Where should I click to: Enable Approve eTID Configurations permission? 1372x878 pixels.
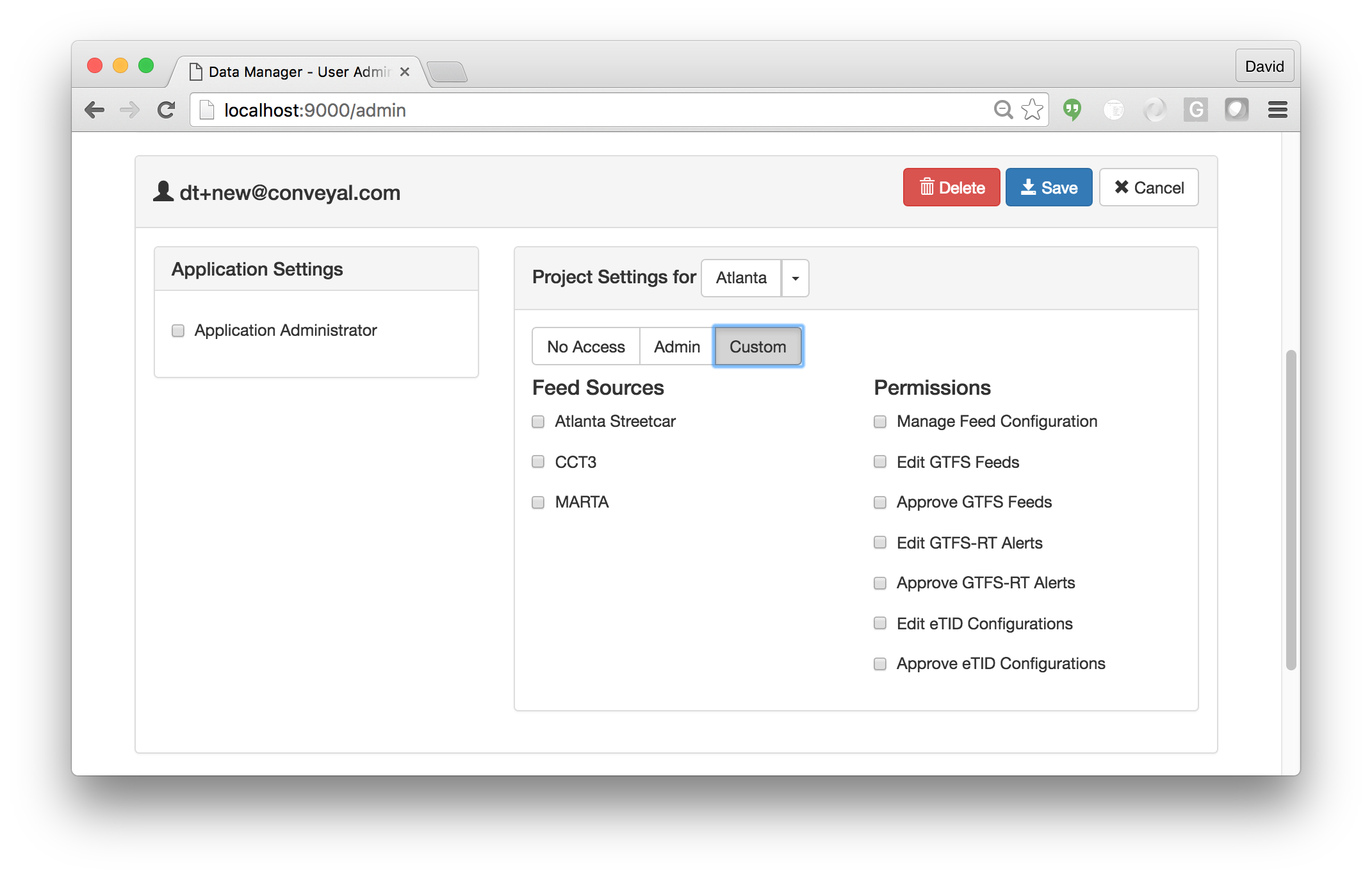[880, 664]
